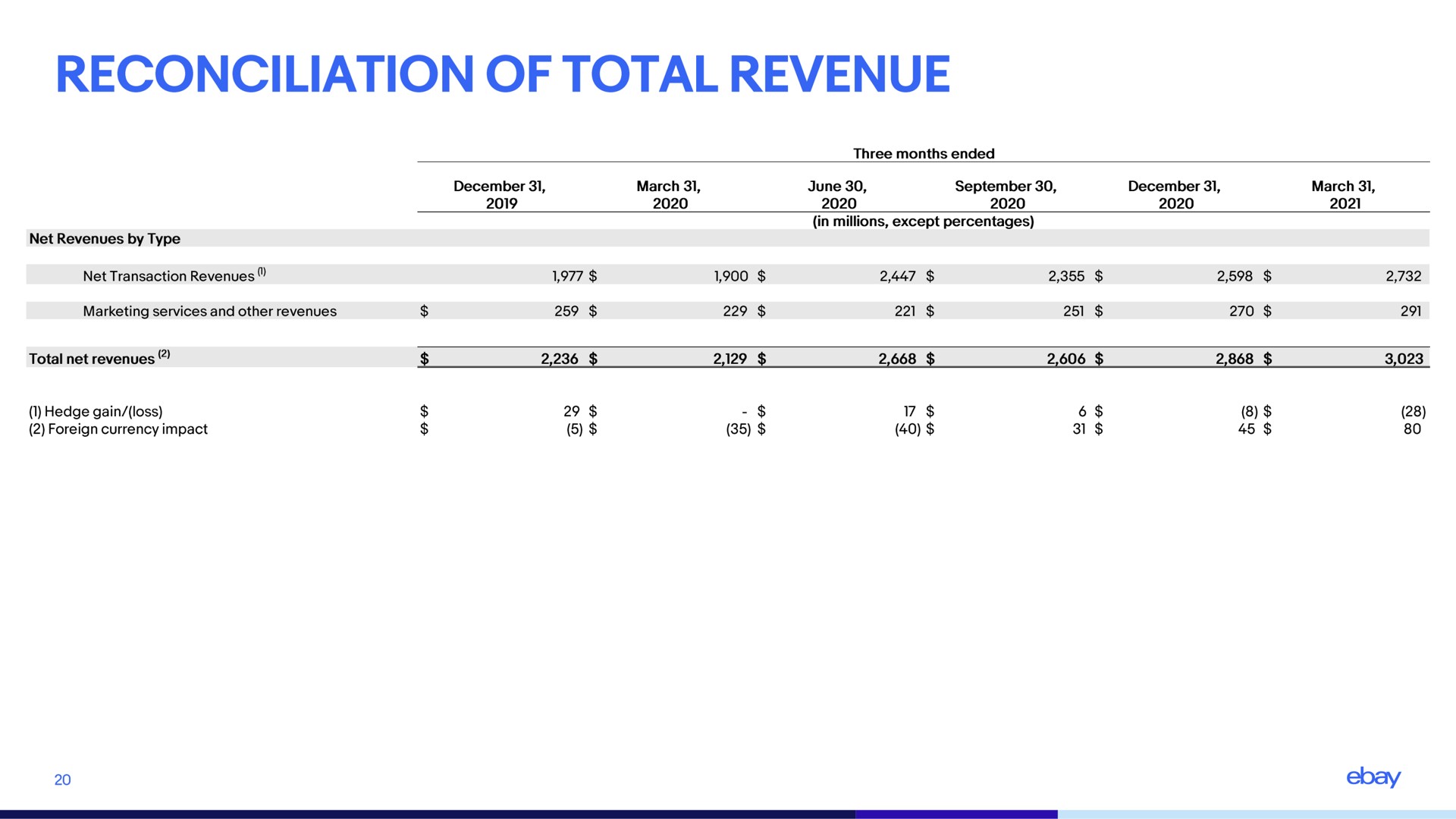Click hedge loss value (8)
Screen dimensions: 1456x819
[1250, 411]
